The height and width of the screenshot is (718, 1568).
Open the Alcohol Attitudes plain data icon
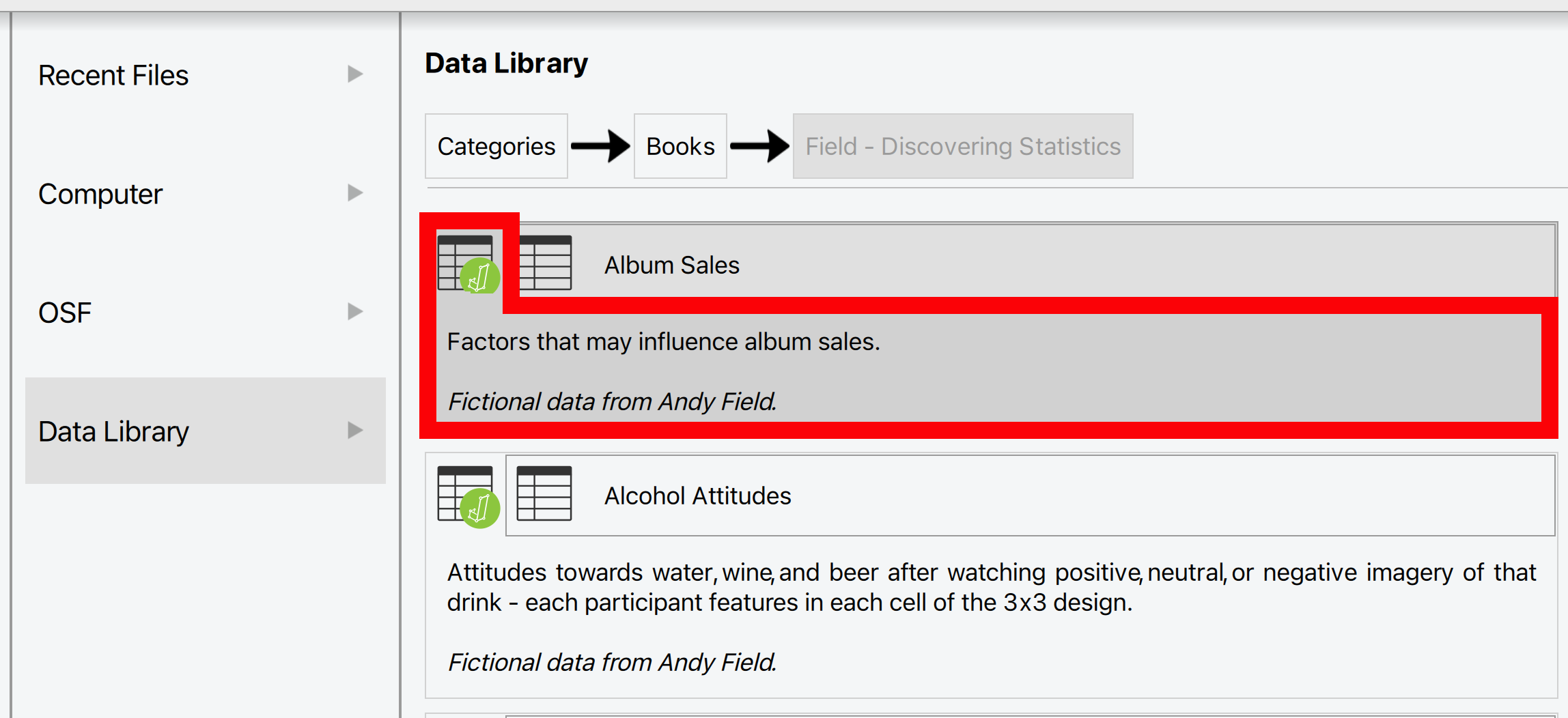544,493
